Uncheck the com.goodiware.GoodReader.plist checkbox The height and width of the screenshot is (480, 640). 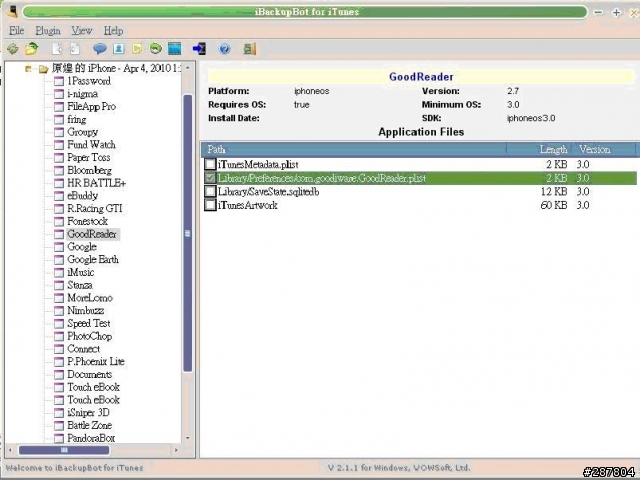(x=210, y=178)
